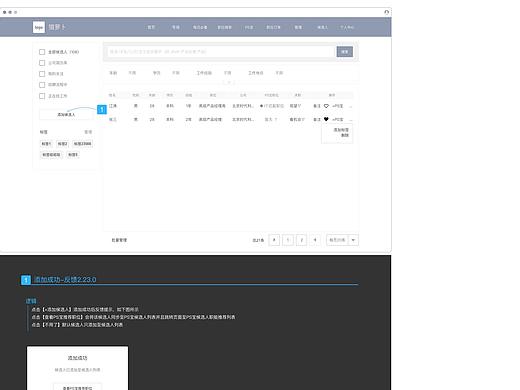The width and height of the screenshot is (520, 390).
Task: Click the button in the 添加成功 dialog
Action: (x=77, y=387)
